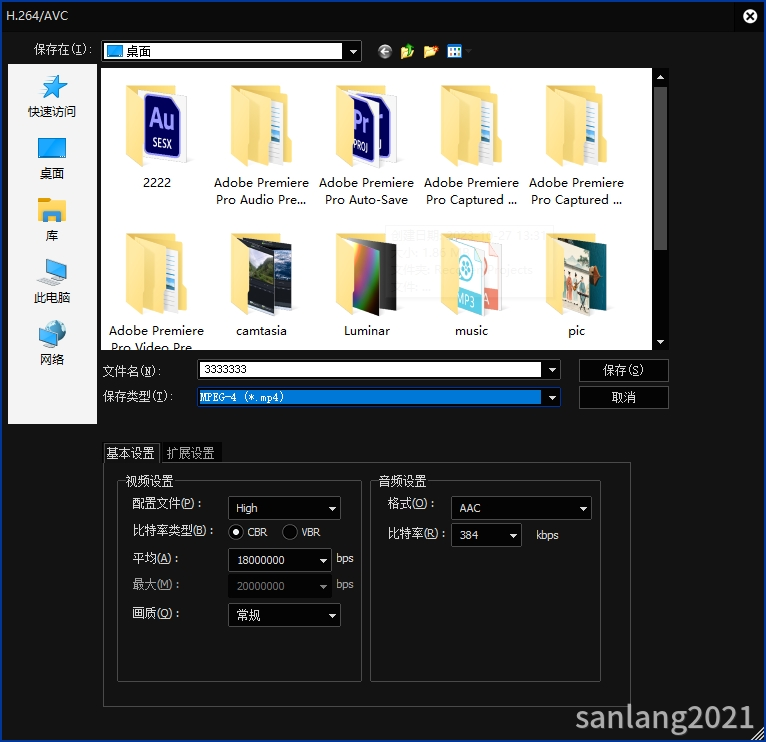Screen dimensions: 766x742
Task: Open the 配置文件 High dropdown
Action: 284,508
